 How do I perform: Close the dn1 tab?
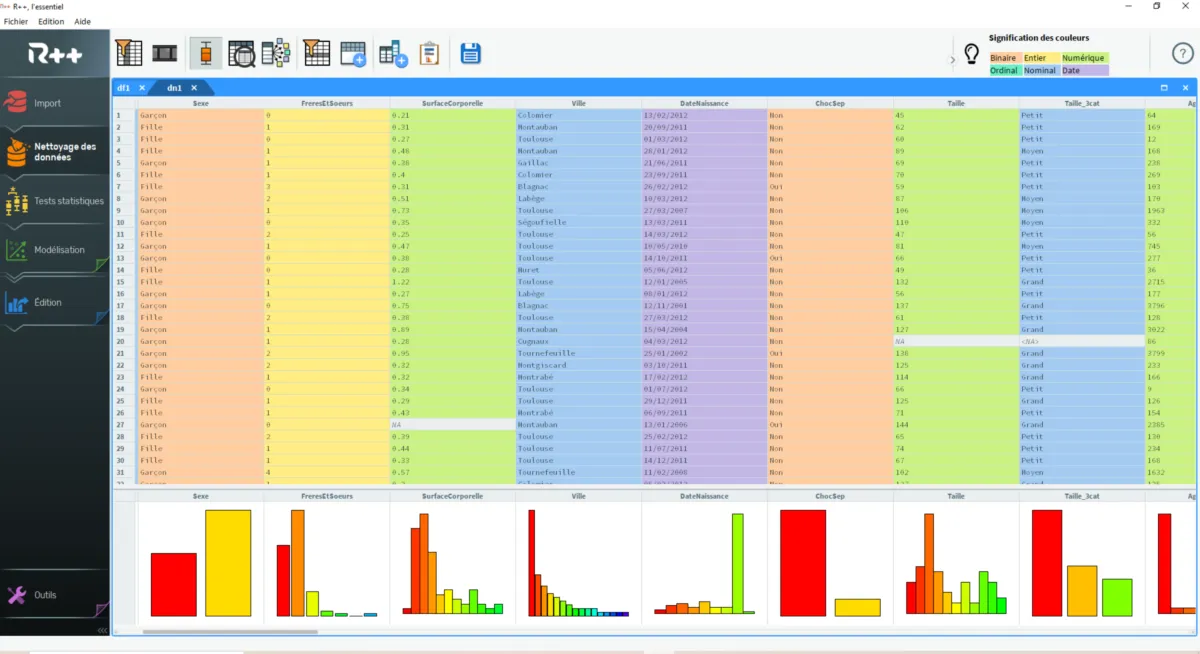coord(196,88)
